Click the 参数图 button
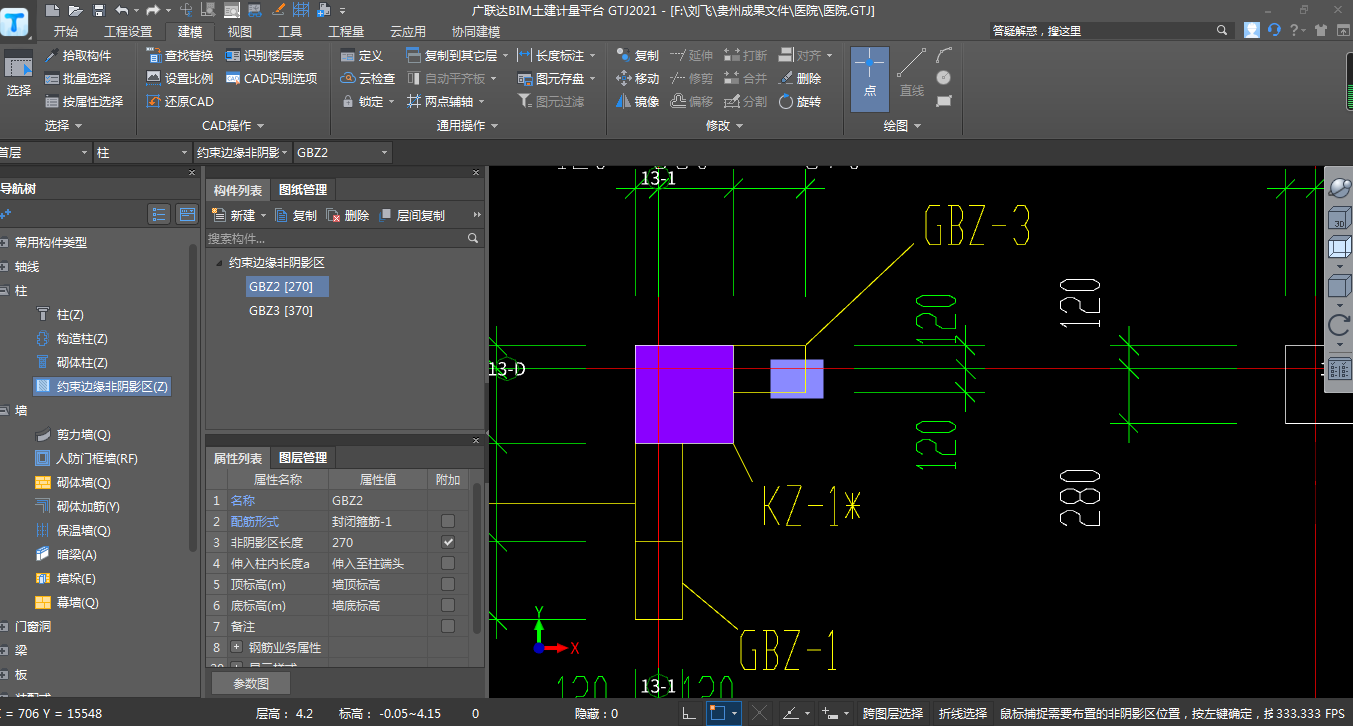Image resolution: width=1353 pixels, height=726 pixels. tap(250, 684)
